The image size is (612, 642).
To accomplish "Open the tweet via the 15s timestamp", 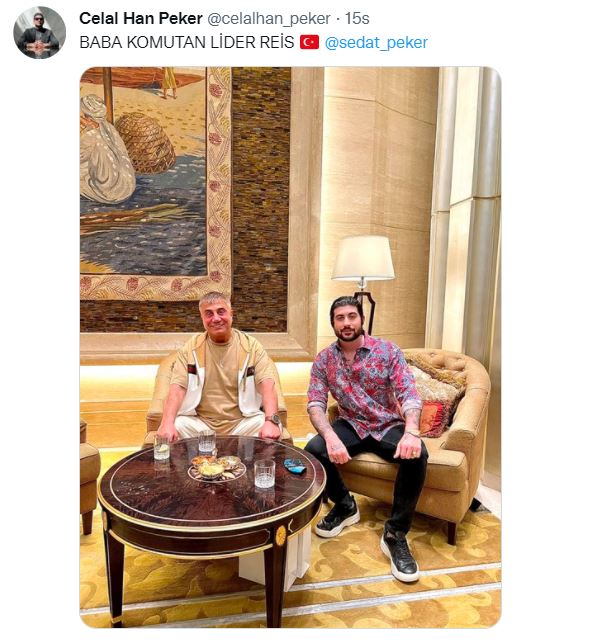I will tap(357, 18).
